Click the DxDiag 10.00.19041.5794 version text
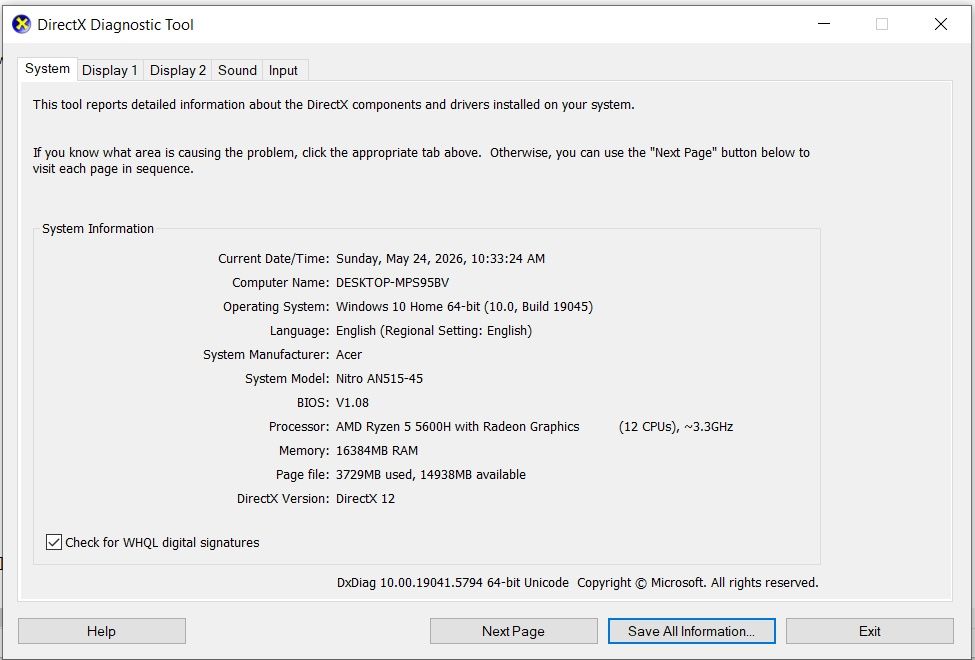The image size is (975, 660). [x=453, y=583]
